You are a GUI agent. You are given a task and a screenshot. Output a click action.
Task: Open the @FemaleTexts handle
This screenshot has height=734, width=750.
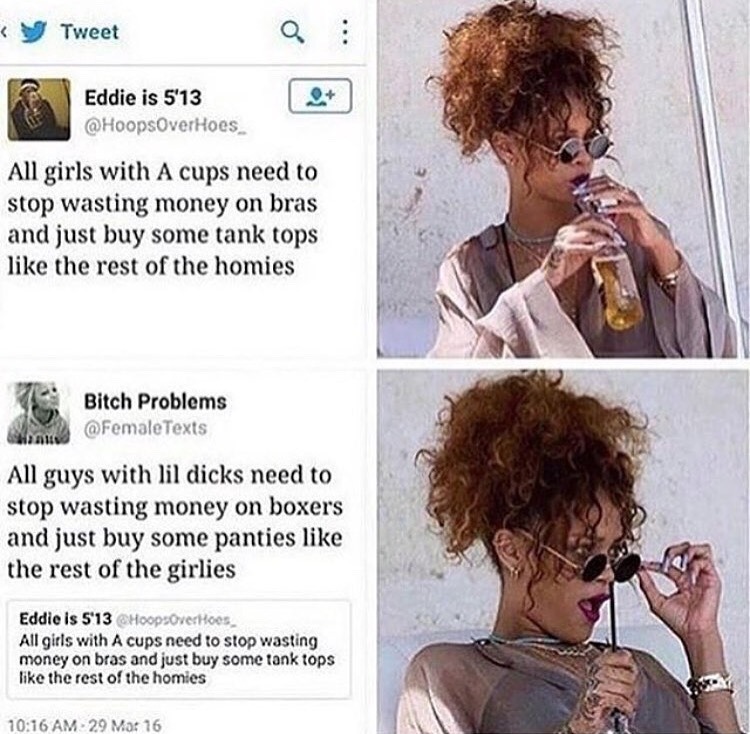[145, 427]
